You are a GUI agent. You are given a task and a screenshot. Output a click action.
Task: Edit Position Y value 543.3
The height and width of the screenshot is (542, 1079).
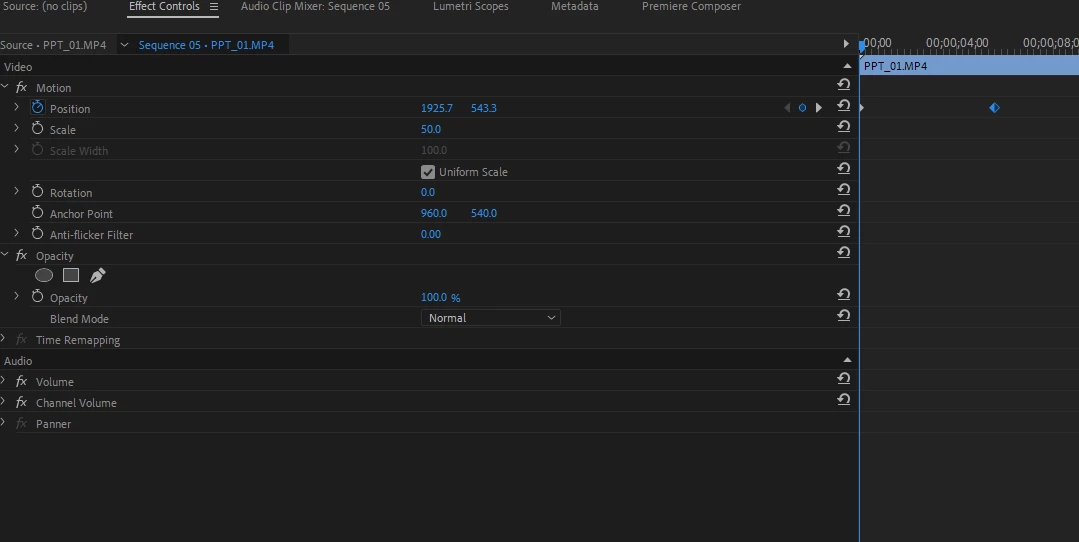coord(484,108)
